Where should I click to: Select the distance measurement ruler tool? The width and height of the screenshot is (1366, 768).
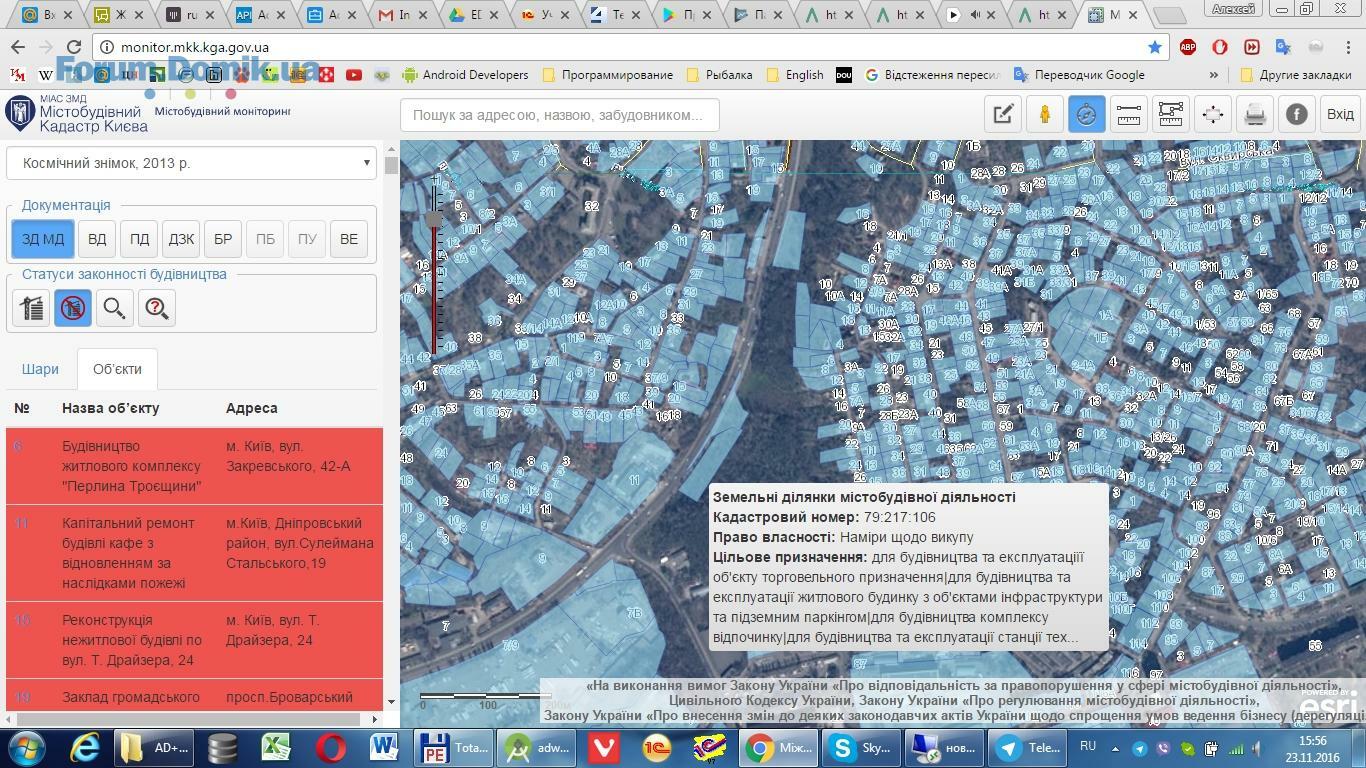[x=1128, y=115]
